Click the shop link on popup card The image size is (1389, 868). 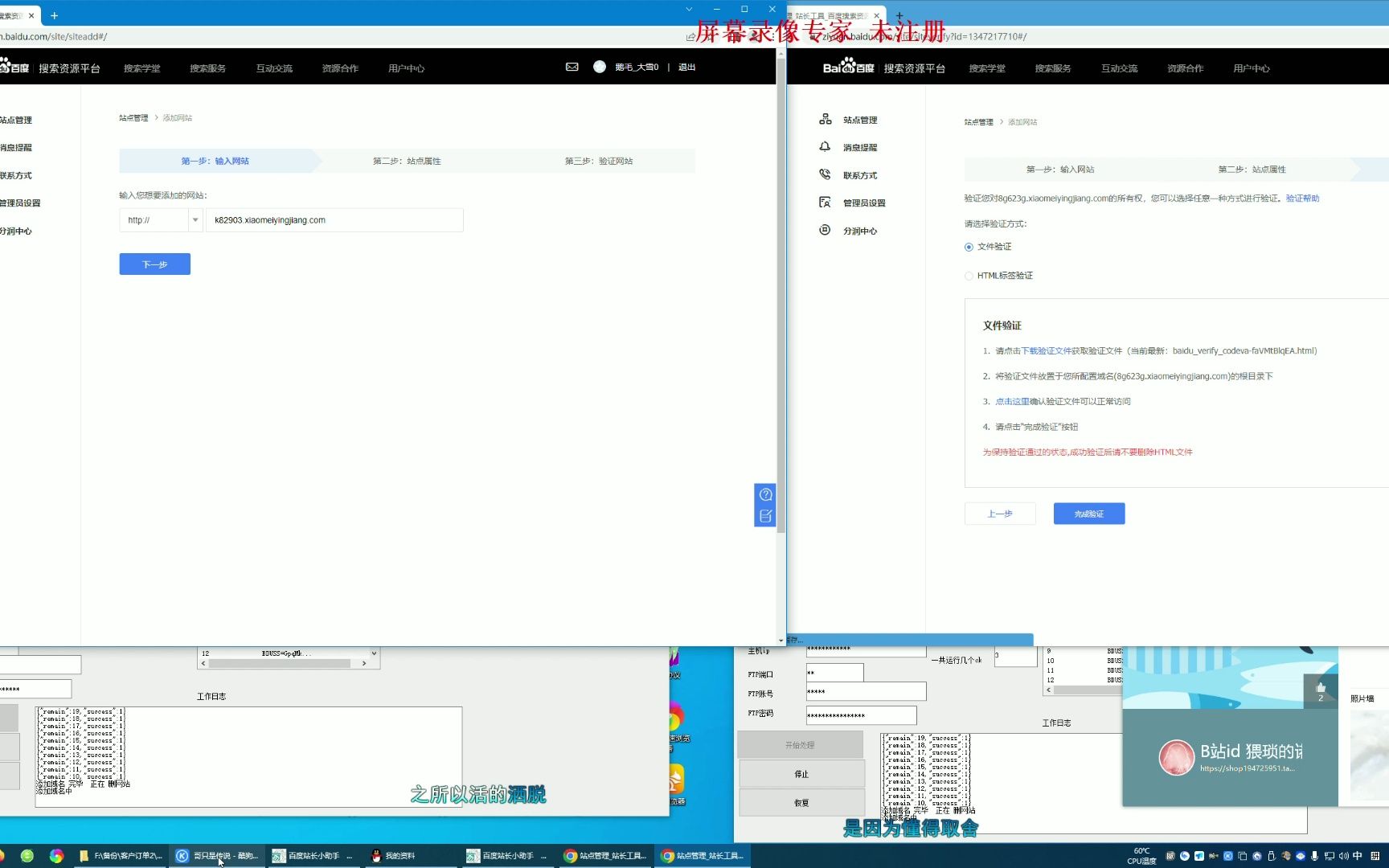(x=1248, y=768)
